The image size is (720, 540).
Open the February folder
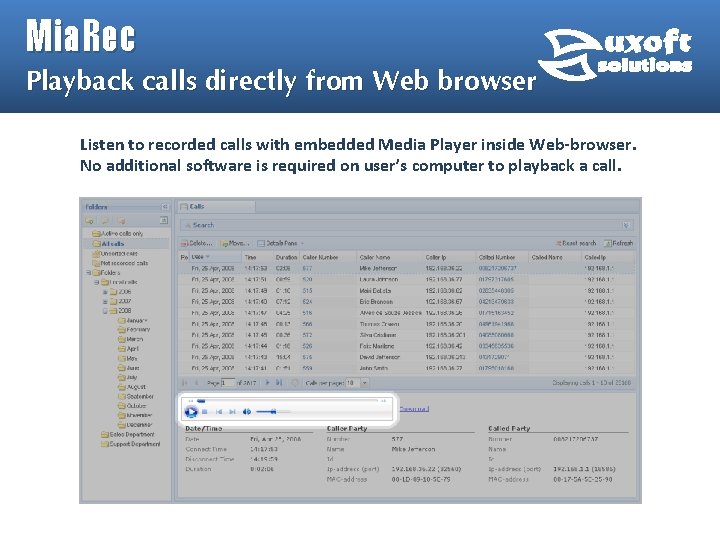134,330
